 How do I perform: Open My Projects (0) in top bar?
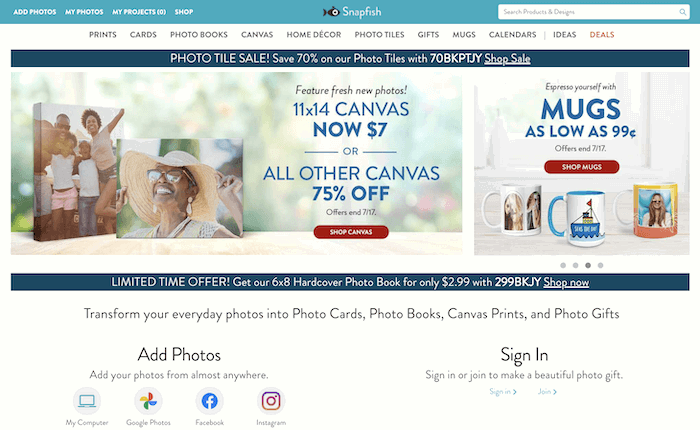click(139, 12)
